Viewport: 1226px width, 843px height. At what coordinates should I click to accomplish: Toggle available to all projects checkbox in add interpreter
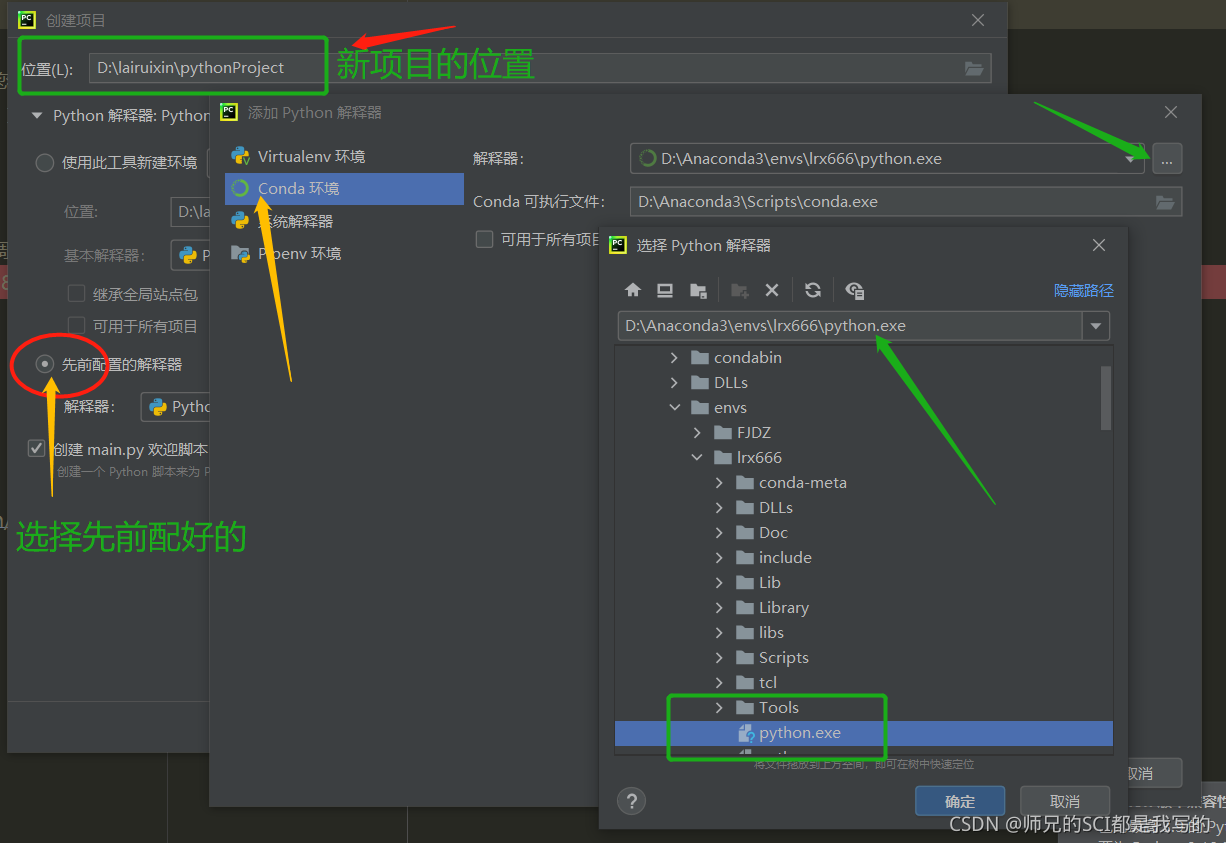click(485, 239)
